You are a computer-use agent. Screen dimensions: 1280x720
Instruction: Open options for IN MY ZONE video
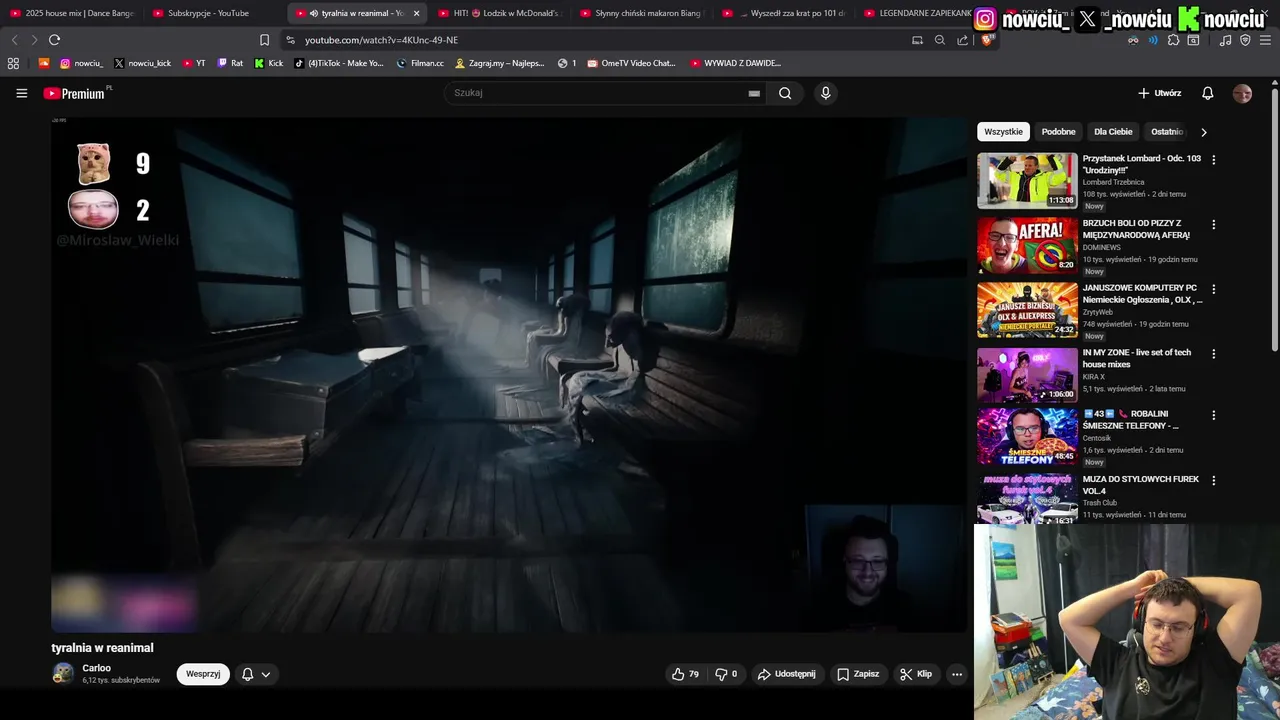(1214, 354)
